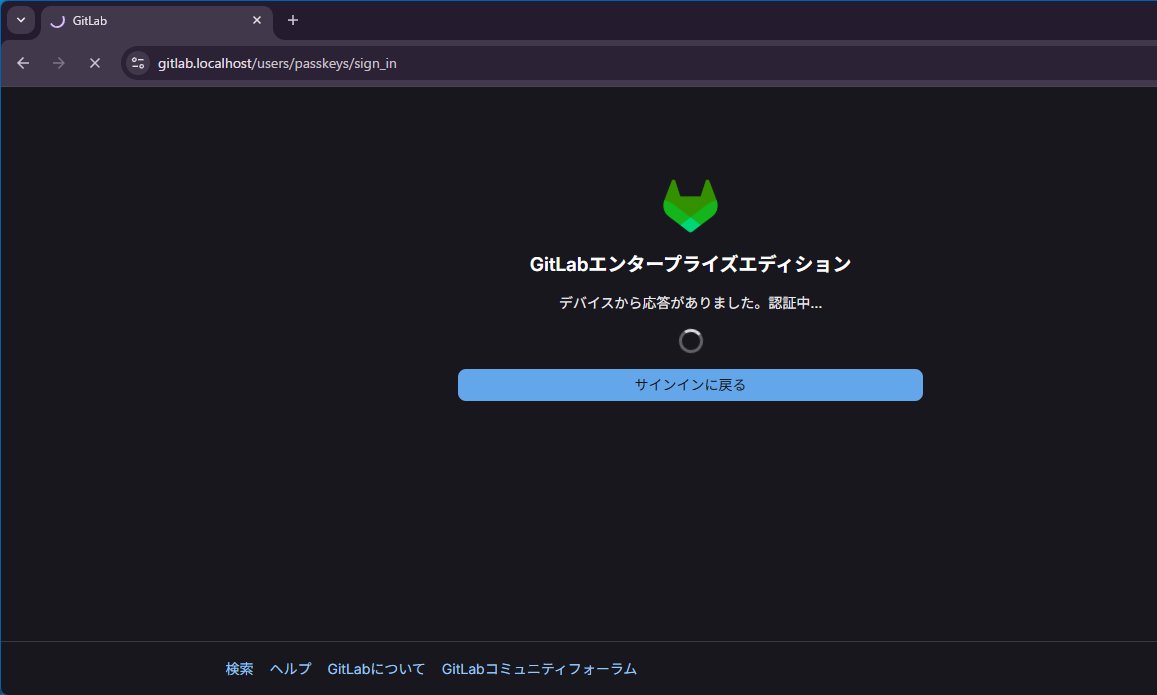1157x695 pixels.
Task: Open the GitLabについて footer link
Action: click(x=376, y=669)
